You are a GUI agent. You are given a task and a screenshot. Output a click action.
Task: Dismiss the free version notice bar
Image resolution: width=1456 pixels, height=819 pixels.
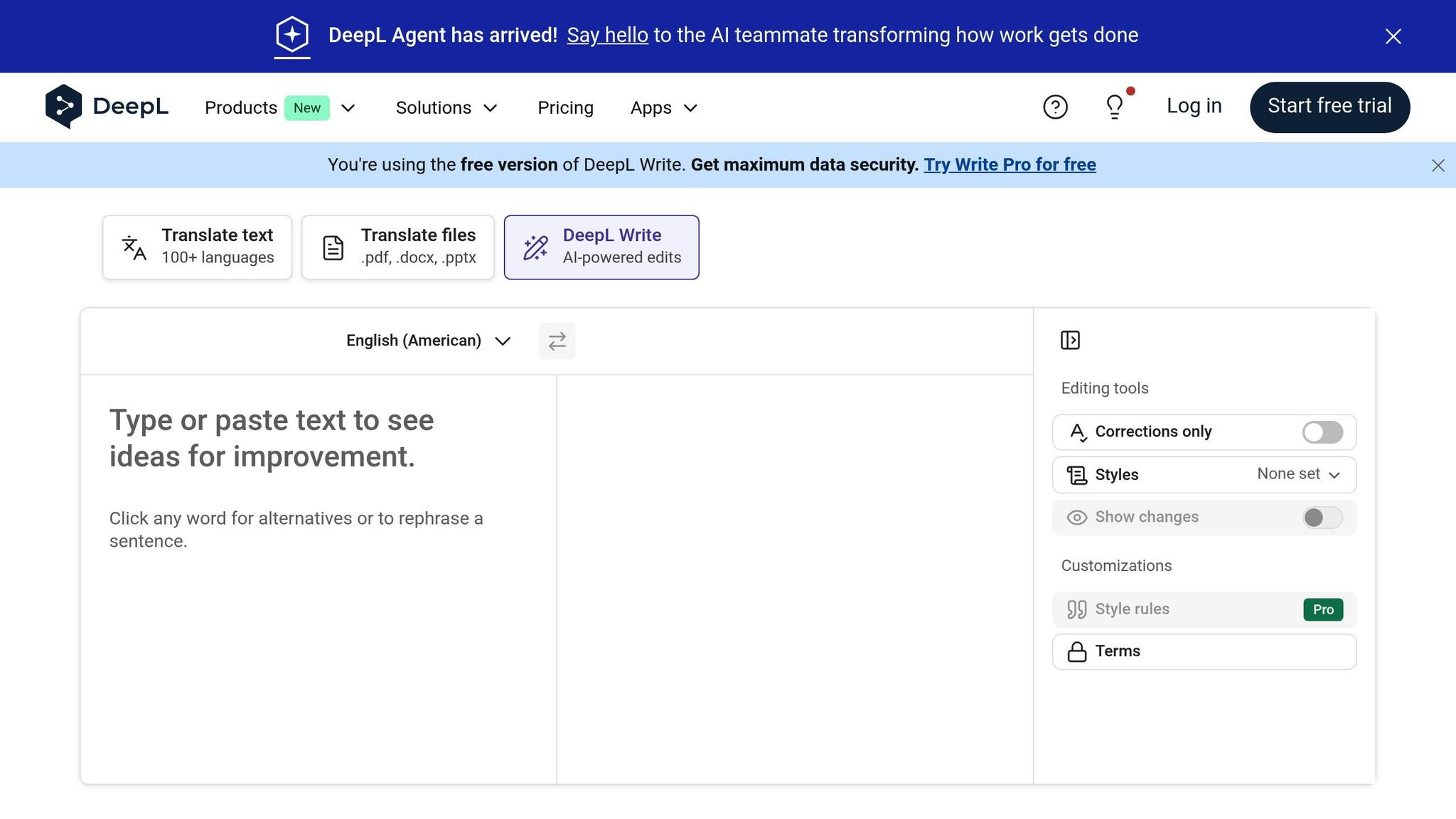pyautogui.click(x=1438, y=166)
